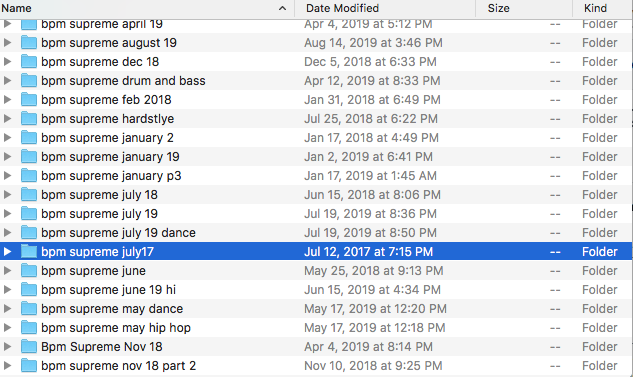Select the bpm supreme nov 18 part 2 name
This screenshot has height=377, width=633.
point(118,366)
